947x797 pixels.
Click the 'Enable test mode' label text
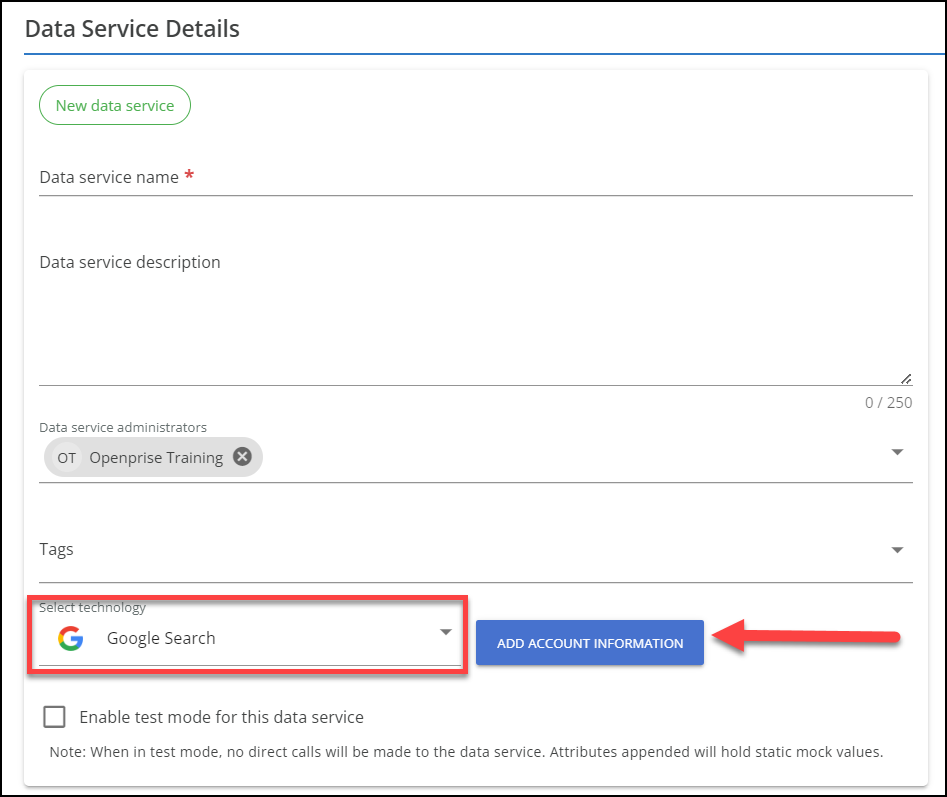click(221, 717)
